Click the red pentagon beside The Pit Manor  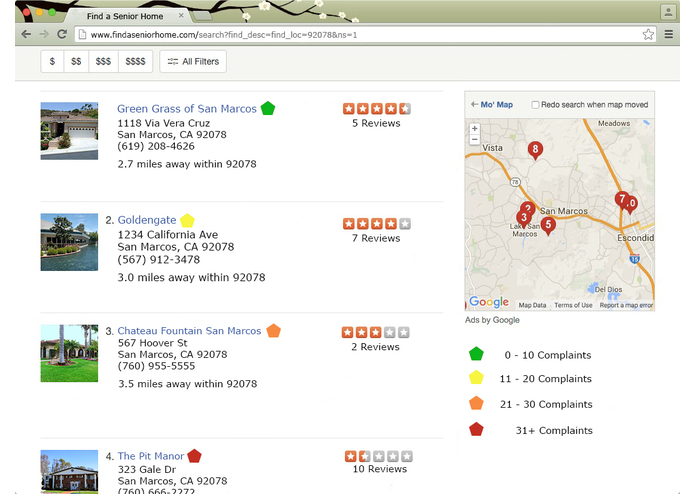(194, 455)
